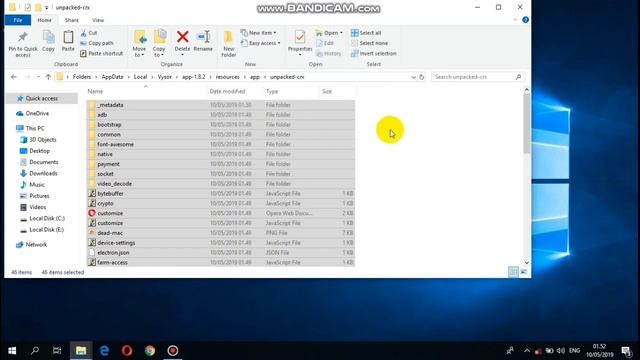Launch Google Chrome from taskbar
Screen dimensions: 640x360
150,351
